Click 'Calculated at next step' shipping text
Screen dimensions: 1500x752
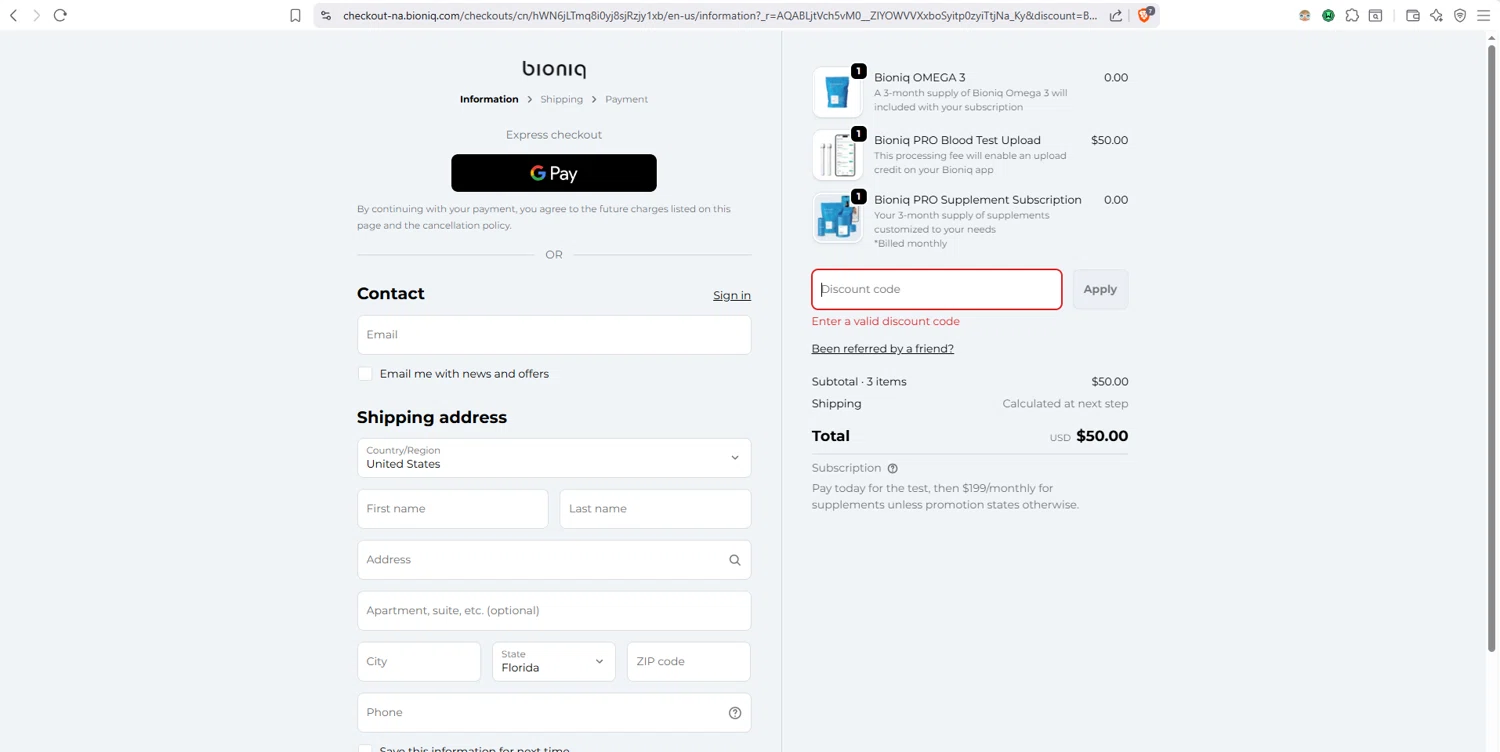(x=1066, y=404)
